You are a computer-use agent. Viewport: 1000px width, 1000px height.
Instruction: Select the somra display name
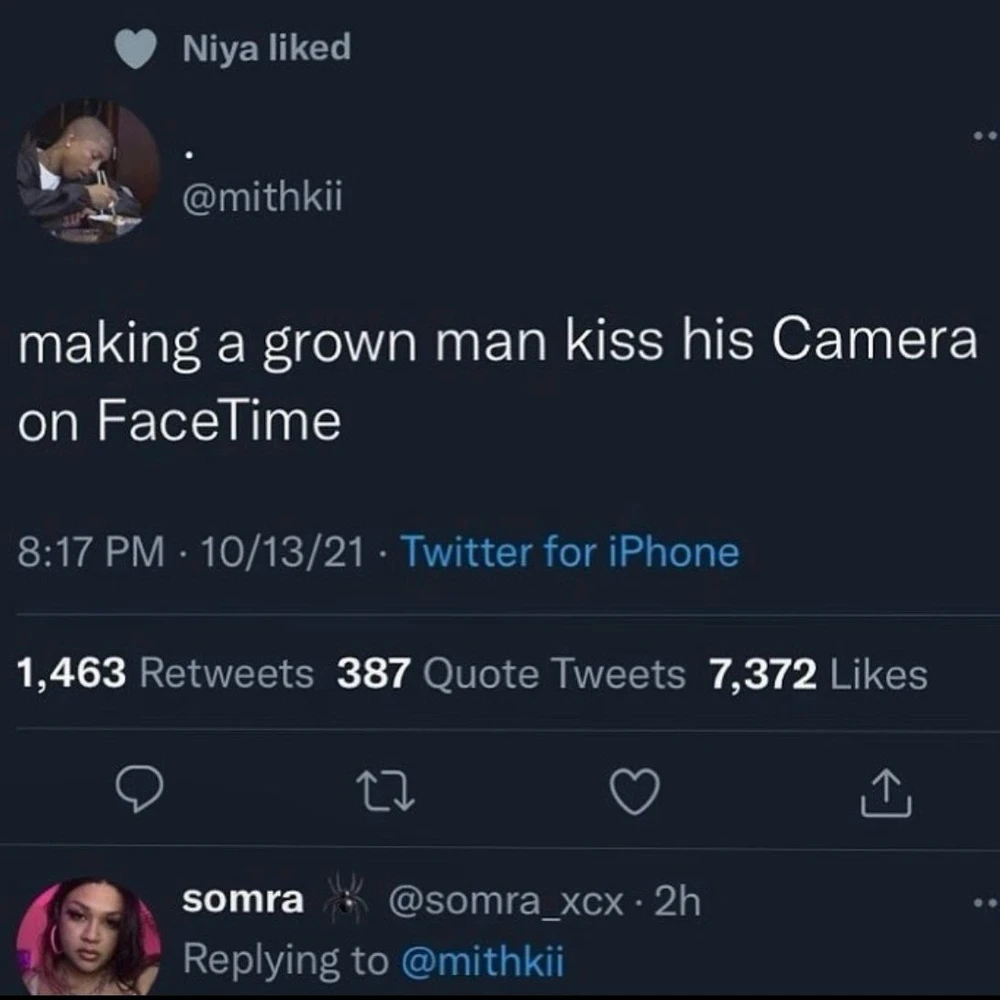pos(243,901)
